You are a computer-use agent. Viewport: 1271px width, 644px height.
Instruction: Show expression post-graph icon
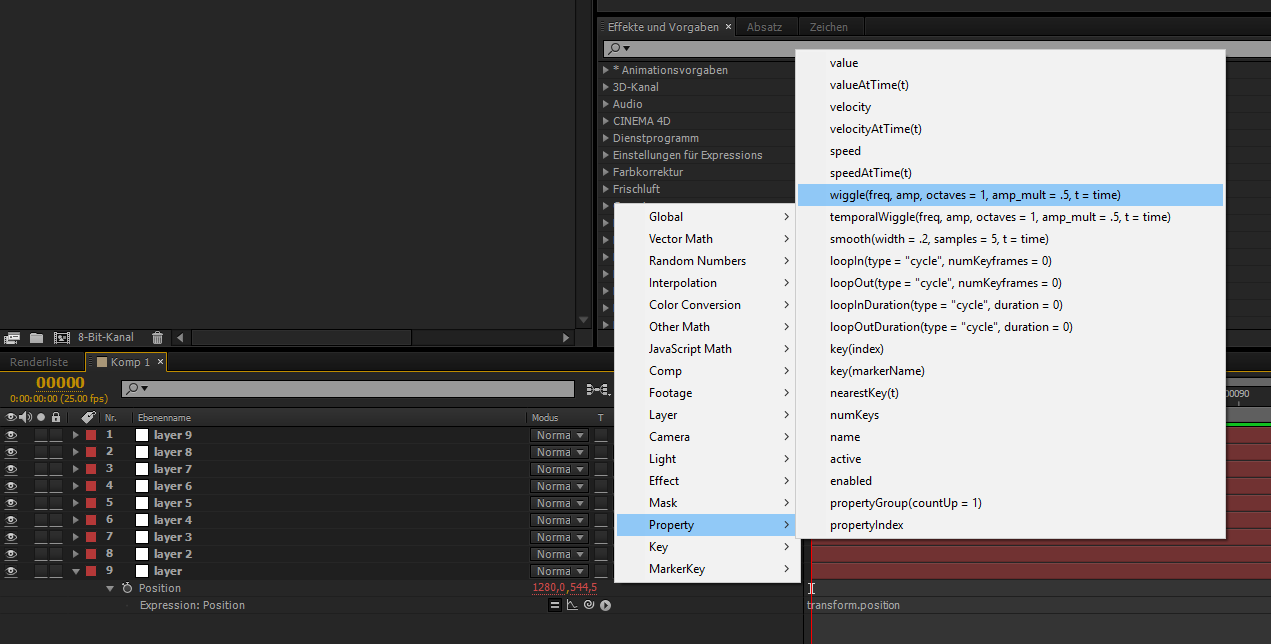tap(572, 605)
